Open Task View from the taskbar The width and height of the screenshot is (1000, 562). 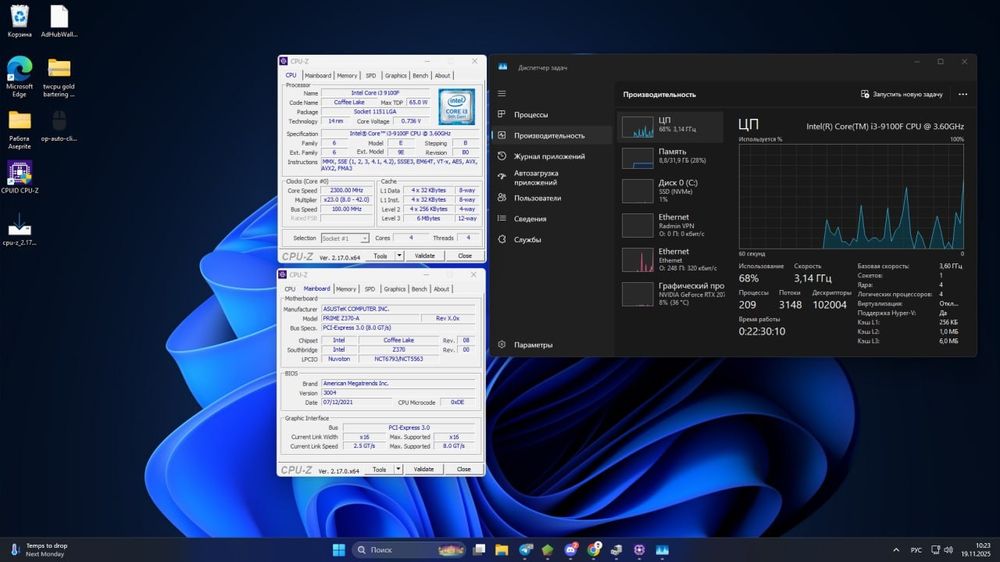tap(479, 550)
